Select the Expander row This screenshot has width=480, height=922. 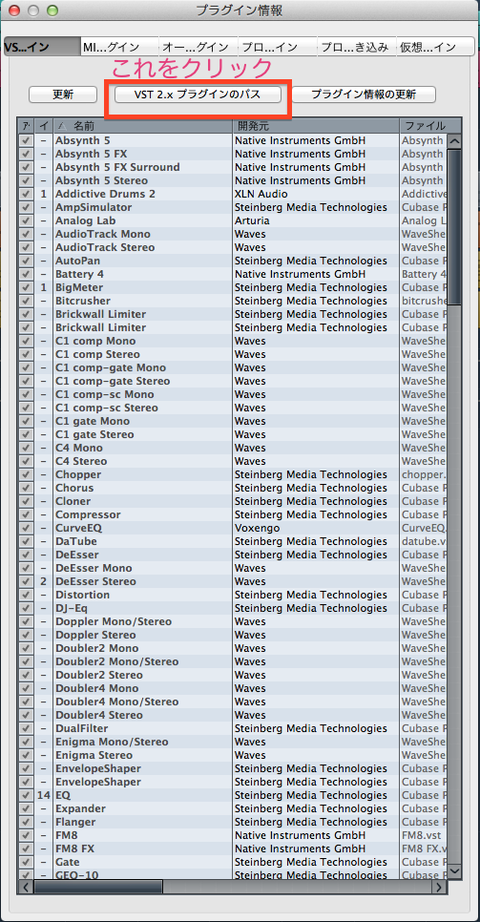(x=234, y=809)
